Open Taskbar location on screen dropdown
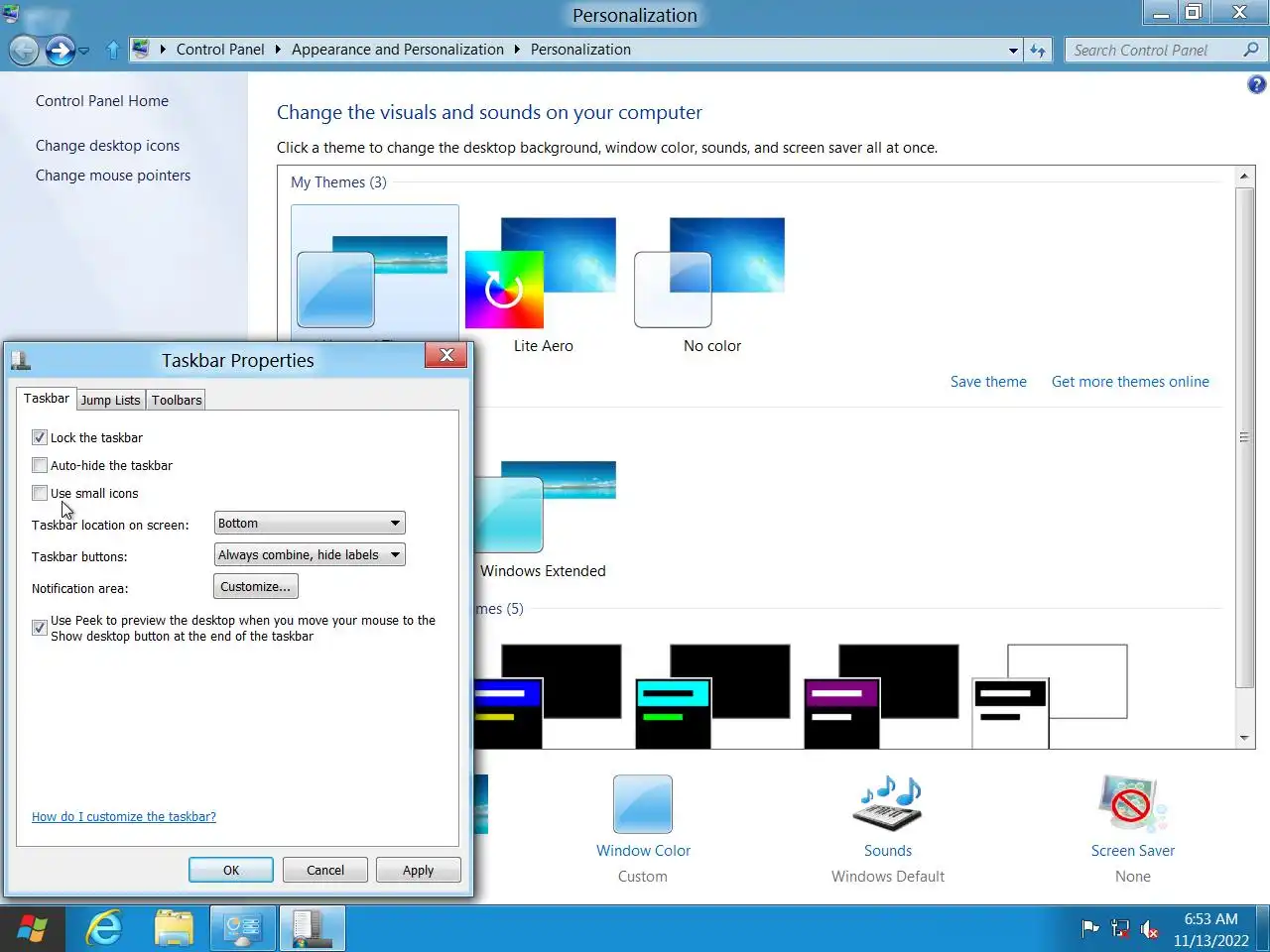The image size is (1270, 952). pyautogui.click(x=310, y=523)
